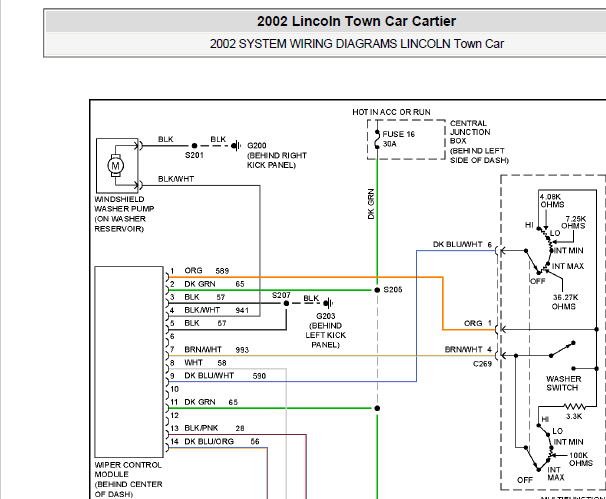Click the "DK BLU/WHT 6" connector label

462,245
